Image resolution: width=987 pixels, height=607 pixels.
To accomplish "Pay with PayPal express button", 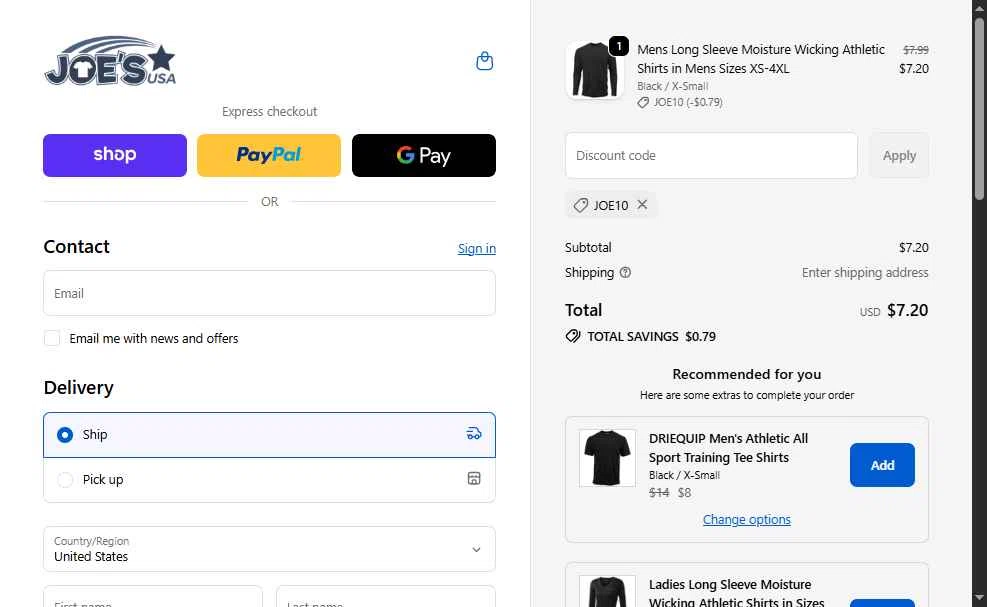I will point(269,156).
